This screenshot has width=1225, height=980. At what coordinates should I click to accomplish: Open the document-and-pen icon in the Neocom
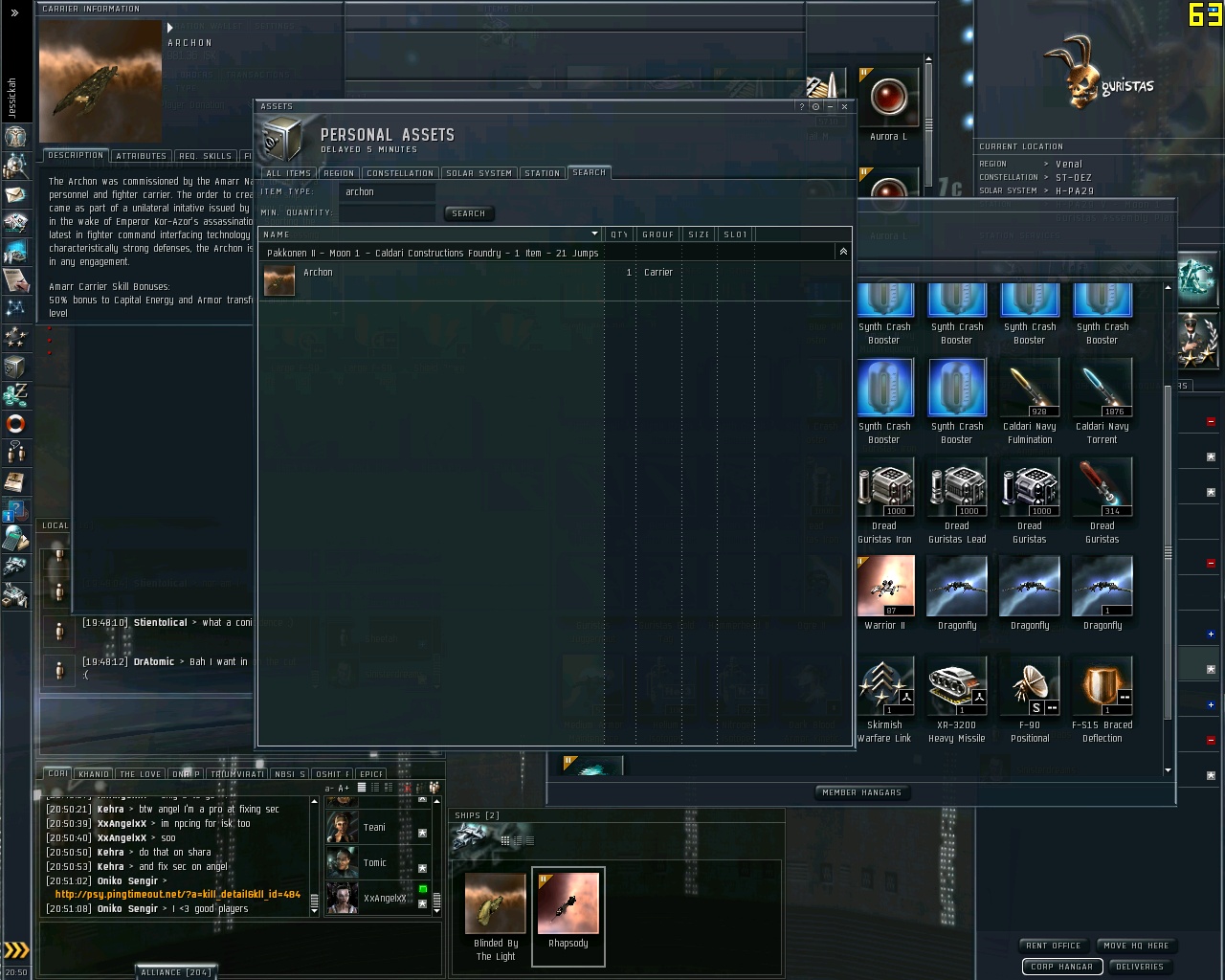tap(15, 280)
